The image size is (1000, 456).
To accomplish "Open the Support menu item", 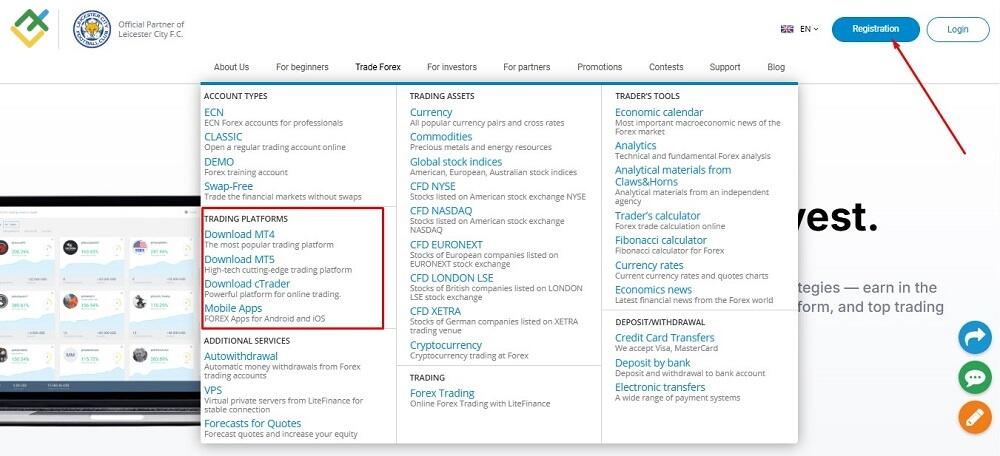I will tap(725, 67).
